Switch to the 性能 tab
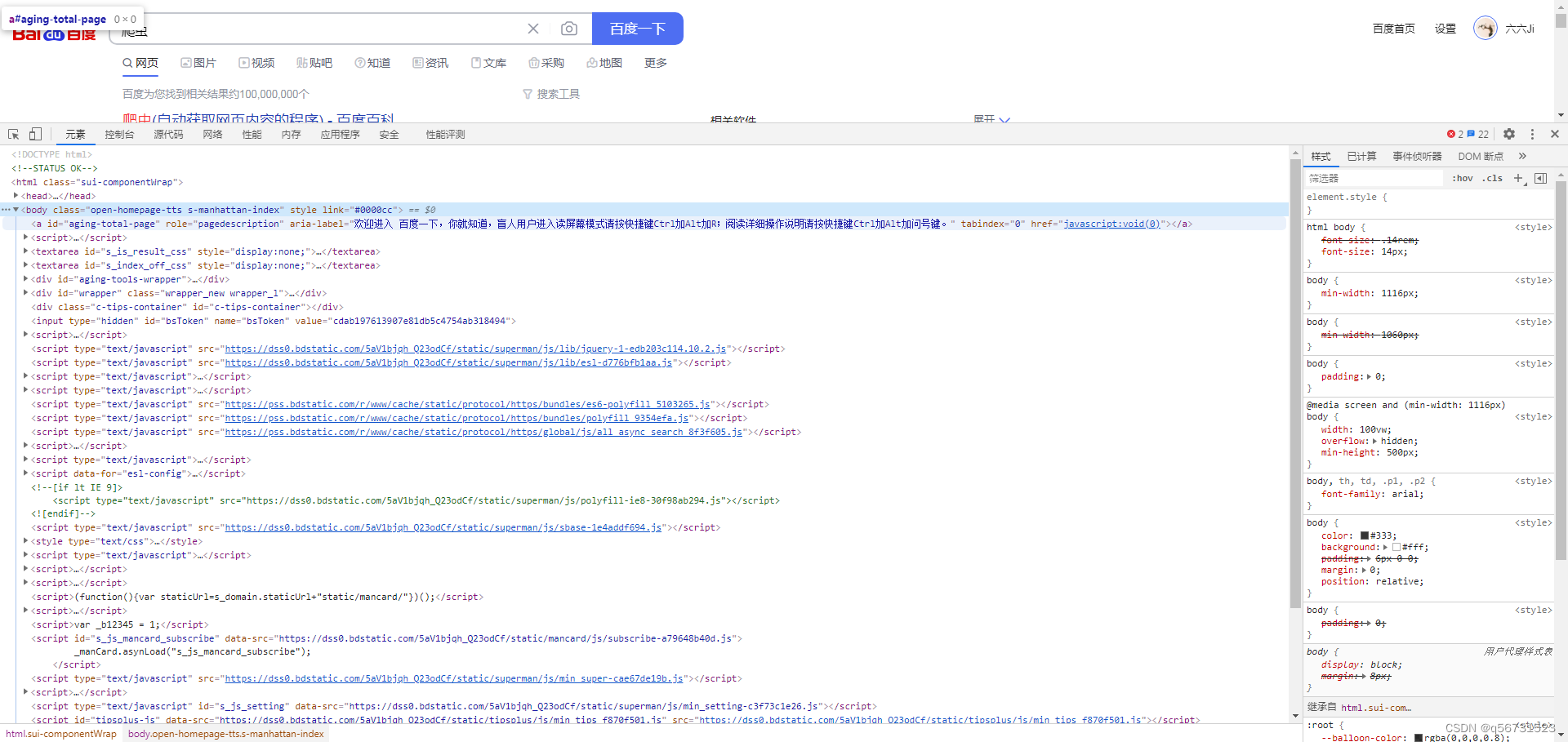This screenshot has height=742, width=1568. point(252,134)
